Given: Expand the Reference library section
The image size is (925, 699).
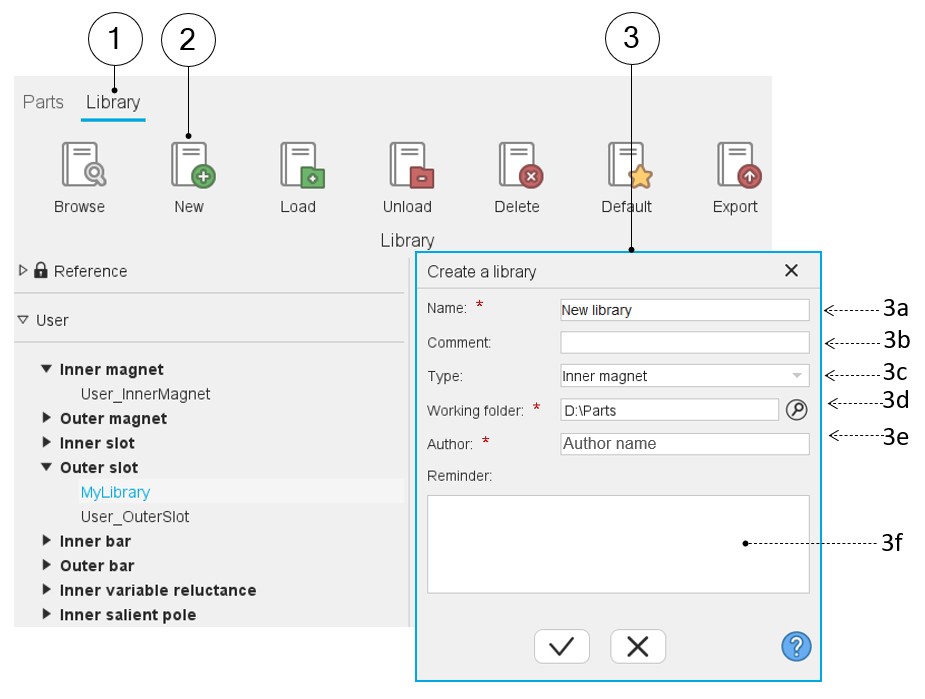Looking at the screenshot, I should 24,270.
